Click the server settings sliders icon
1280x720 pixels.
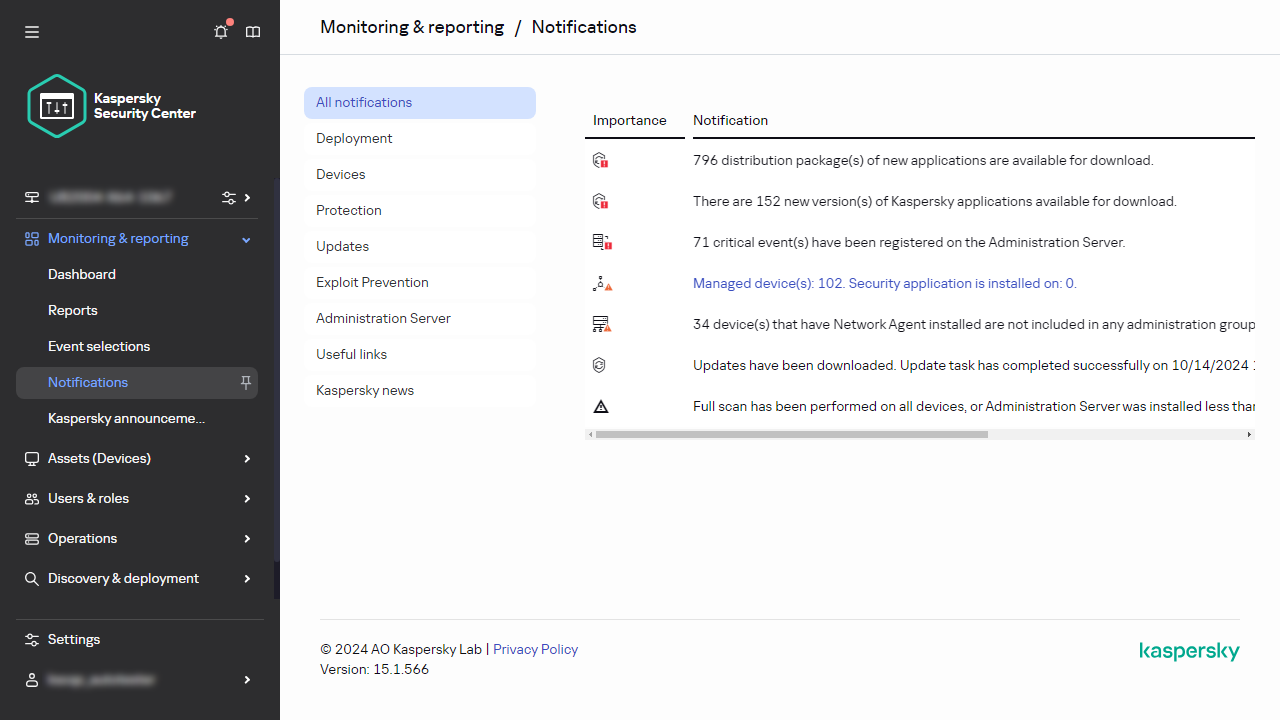(x=229, y=198)
